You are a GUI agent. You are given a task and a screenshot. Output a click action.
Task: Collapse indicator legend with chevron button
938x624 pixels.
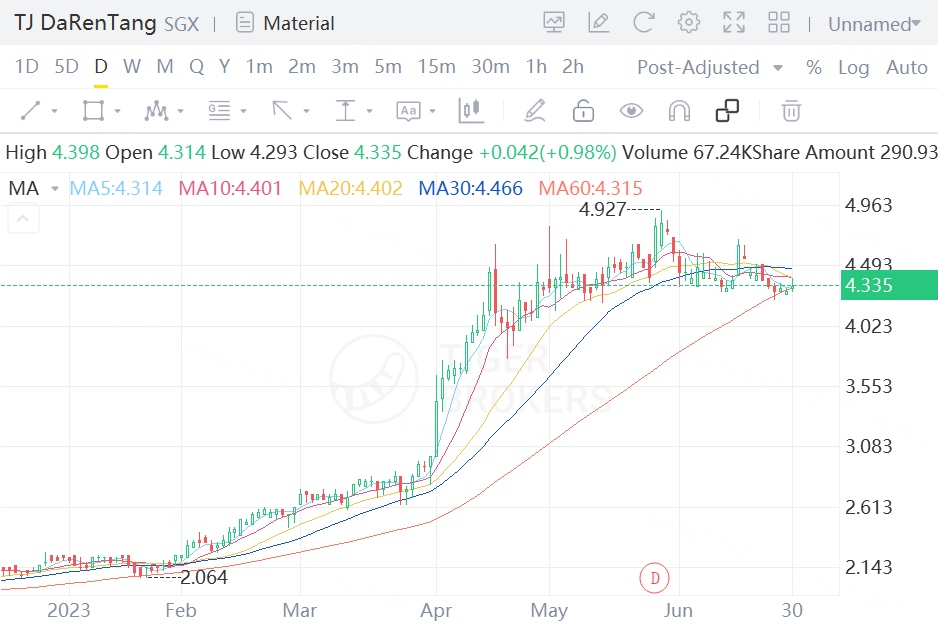(23, 218)
